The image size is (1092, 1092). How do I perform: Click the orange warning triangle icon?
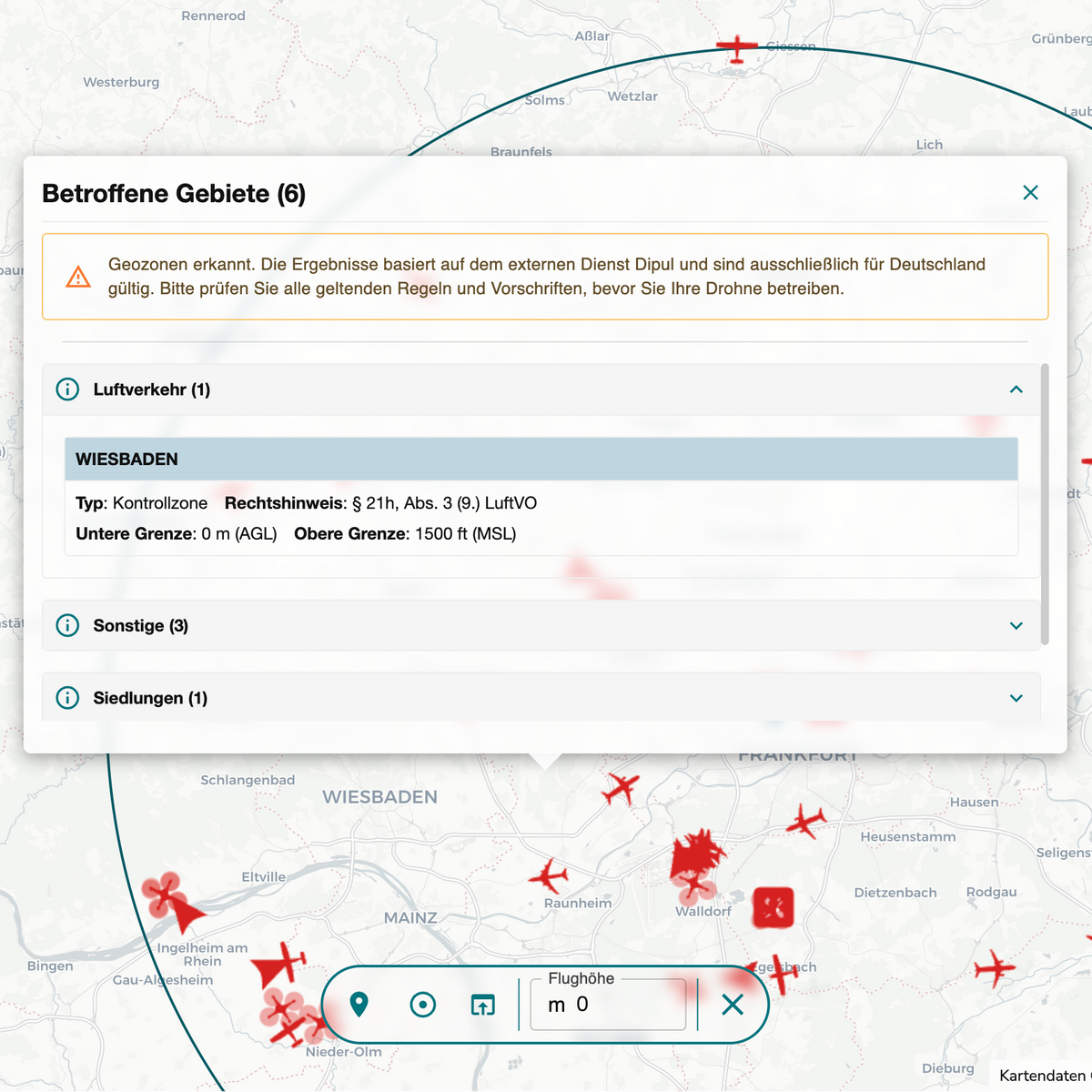tap(78, 277)
